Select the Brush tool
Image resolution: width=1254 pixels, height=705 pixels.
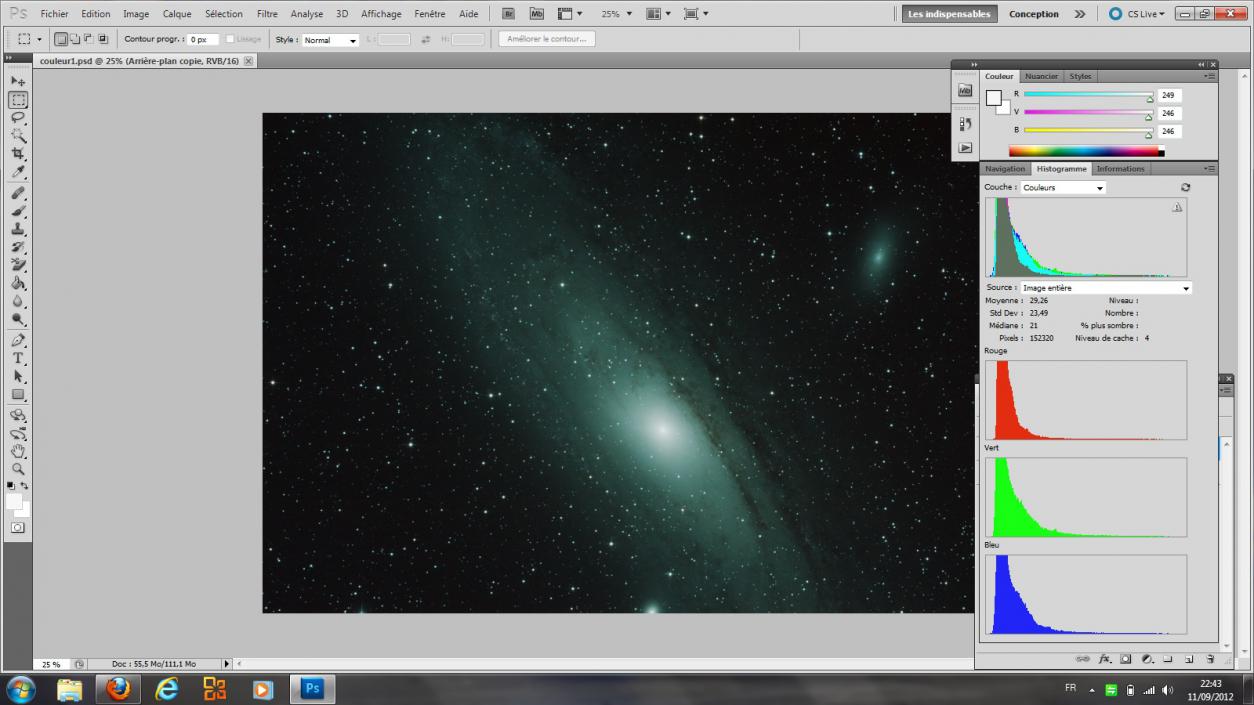tap(18, 211)
